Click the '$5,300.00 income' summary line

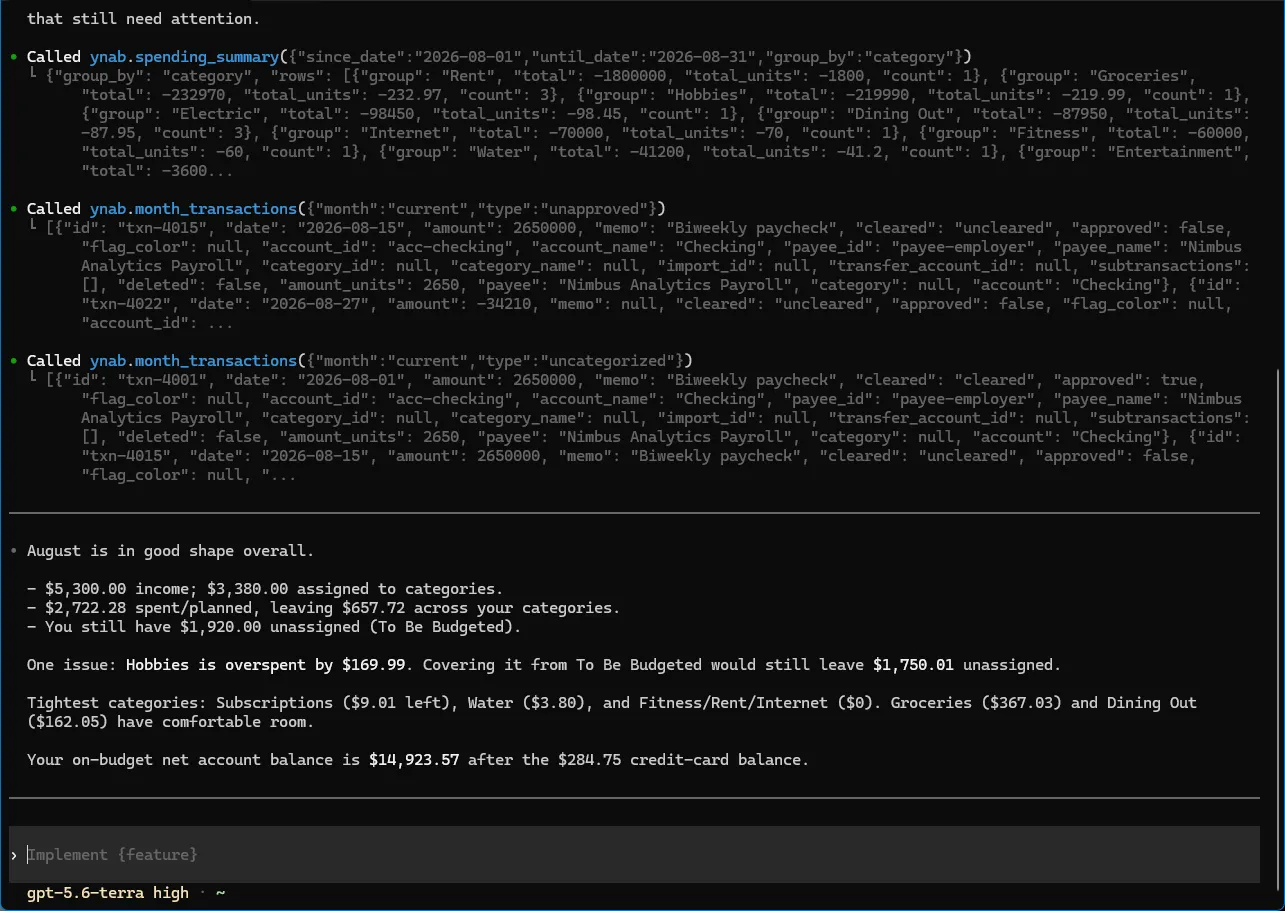click(x=265, y=589)
